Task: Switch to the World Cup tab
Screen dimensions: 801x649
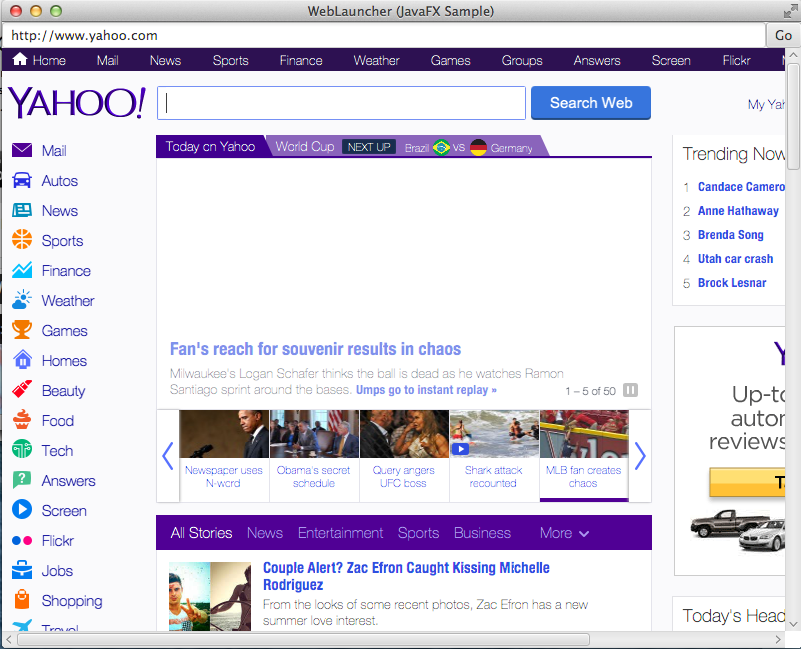Action: point(305,147)
